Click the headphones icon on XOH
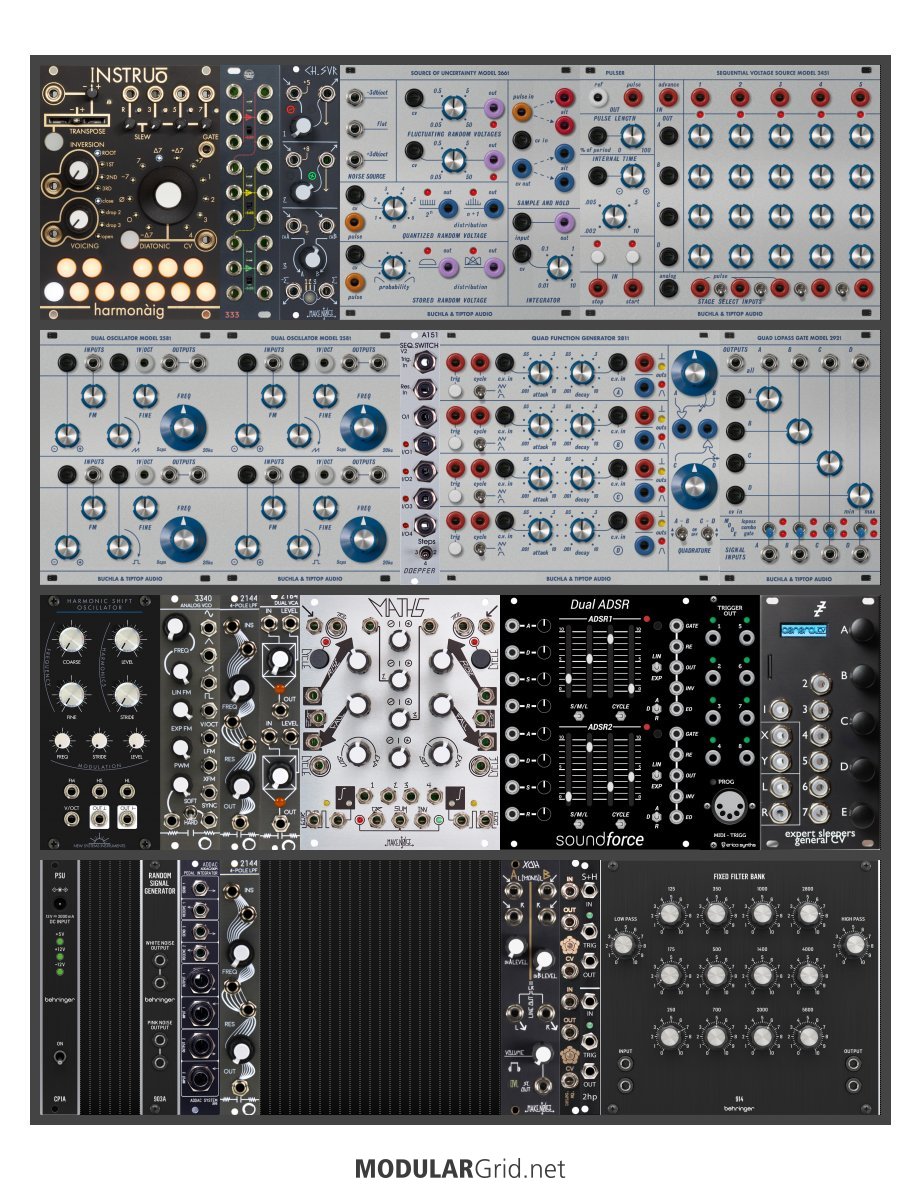Screen dimensions: 921x1190 513,1066
